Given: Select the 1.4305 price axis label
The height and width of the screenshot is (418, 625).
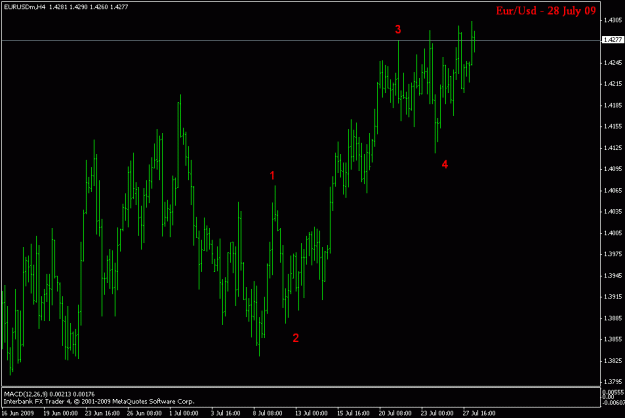Looking at the screenshot, I should [613, 20].
